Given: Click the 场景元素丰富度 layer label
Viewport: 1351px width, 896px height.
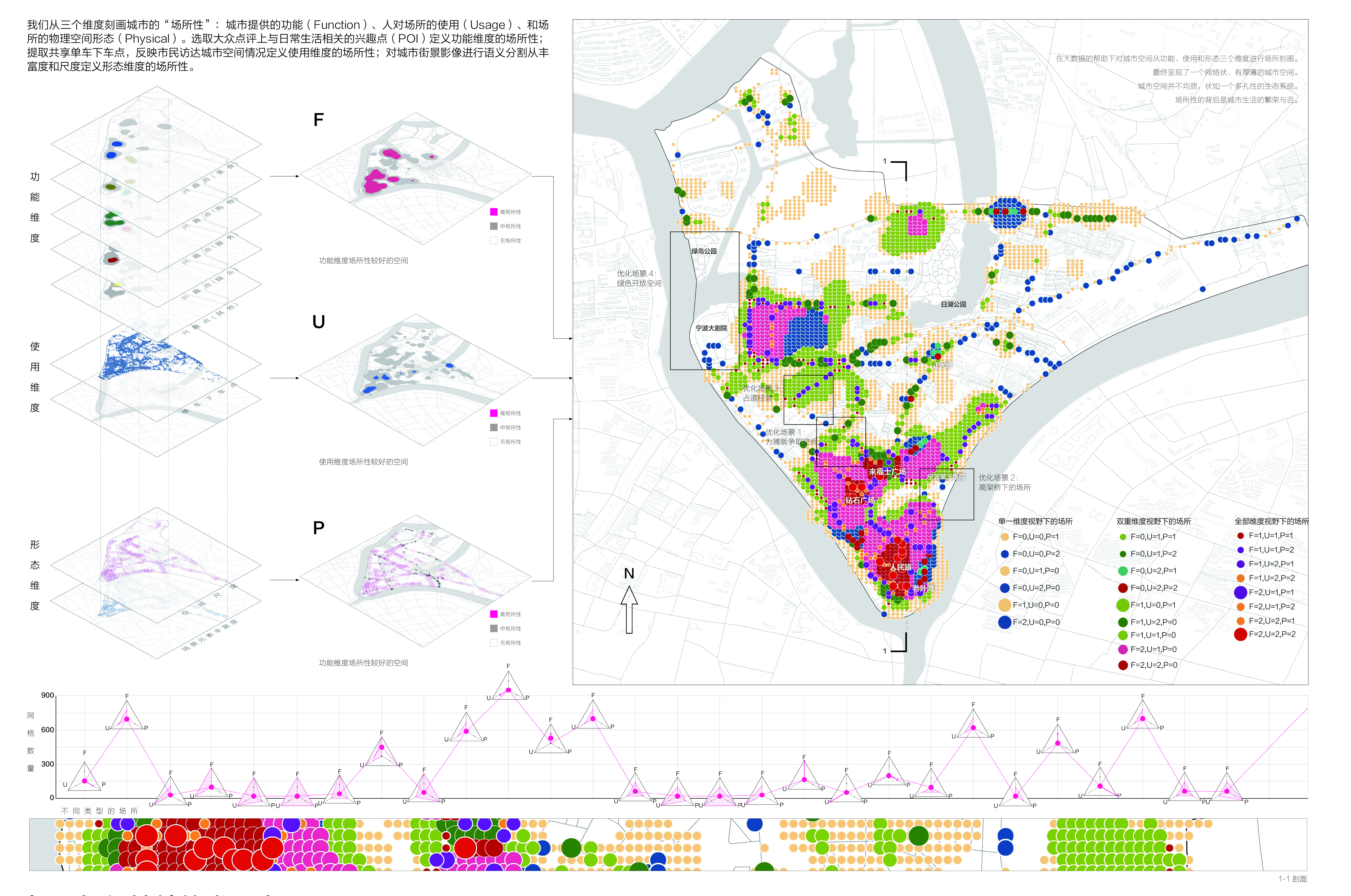Looking at the screenshot, I should coord(209,635).
